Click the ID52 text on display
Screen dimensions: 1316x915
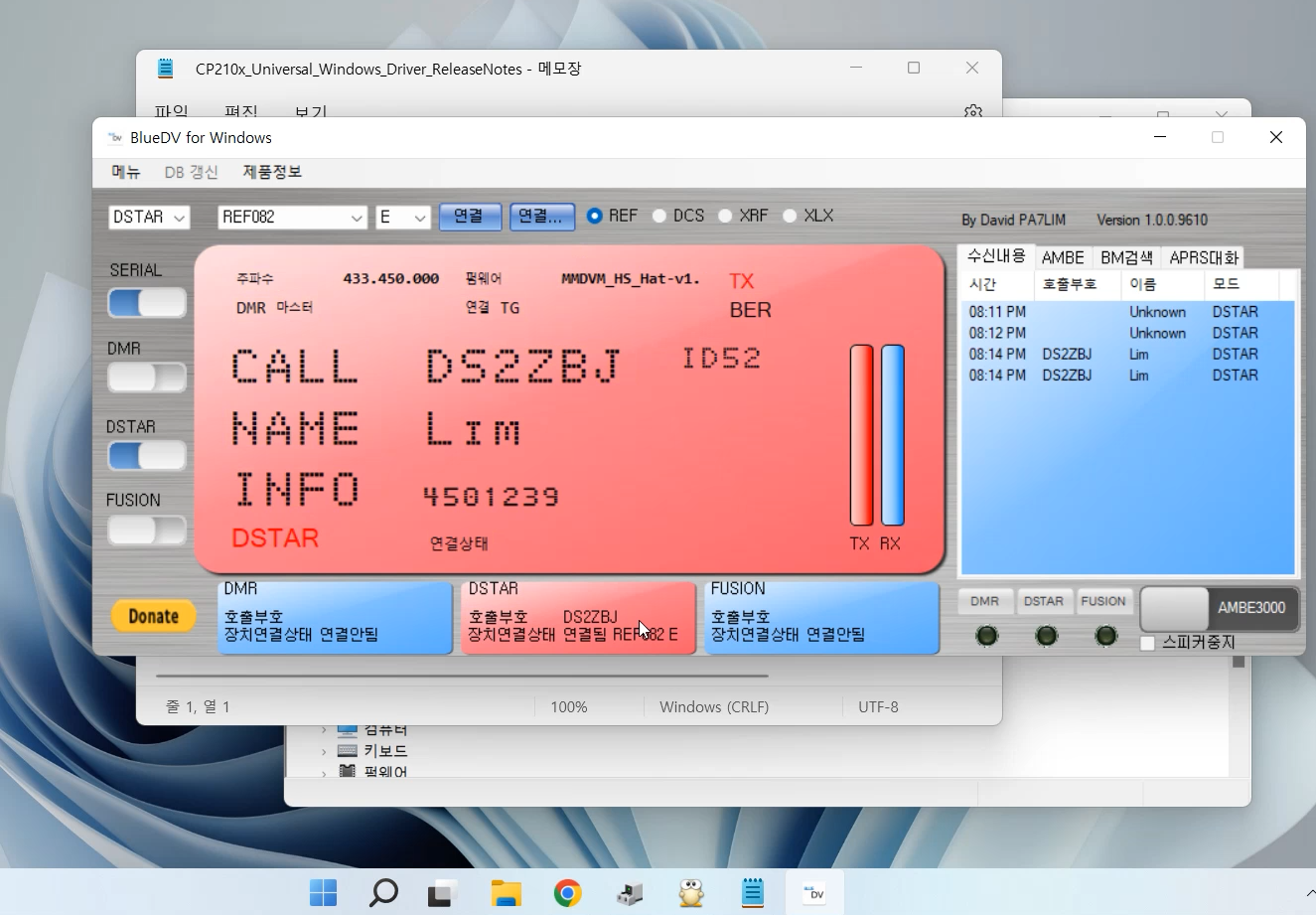(x=722, y=358)
